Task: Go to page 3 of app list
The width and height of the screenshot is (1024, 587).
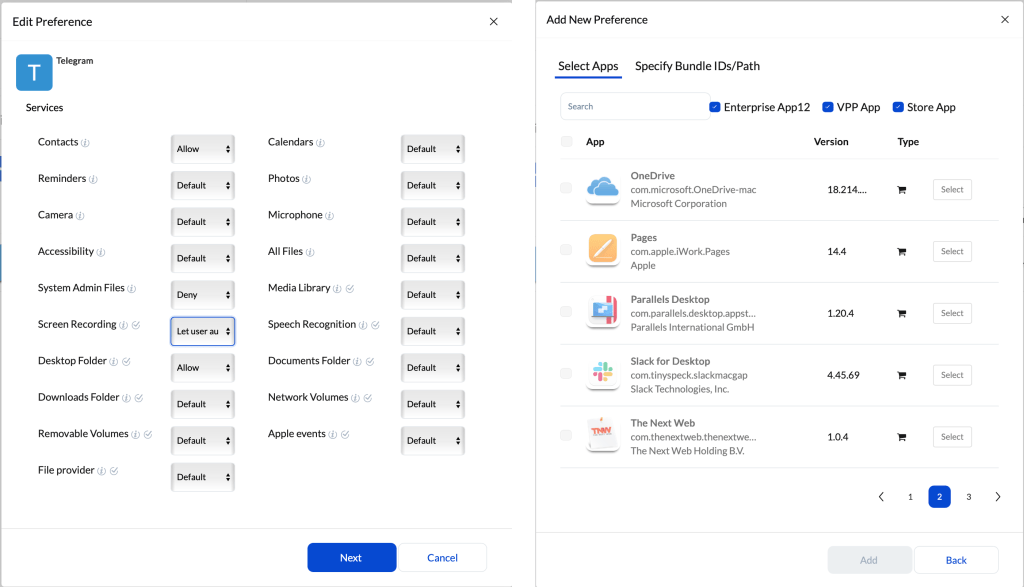Action: coord(968,497)
